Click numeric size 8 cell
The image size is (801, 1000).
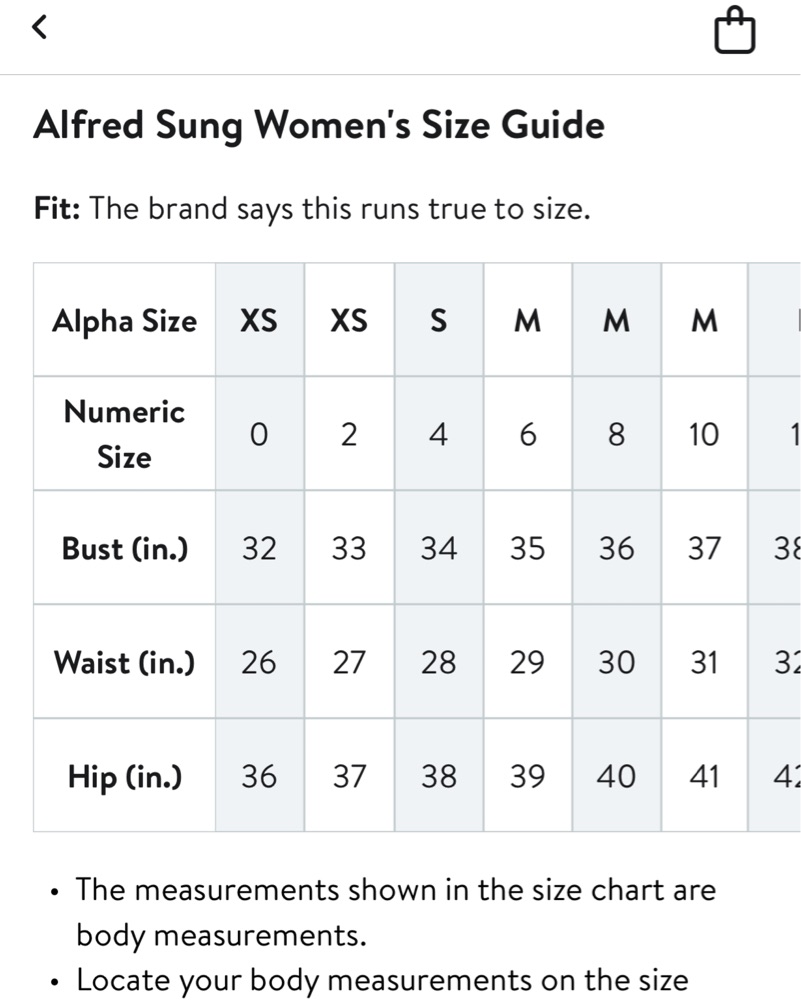(616, 434)
